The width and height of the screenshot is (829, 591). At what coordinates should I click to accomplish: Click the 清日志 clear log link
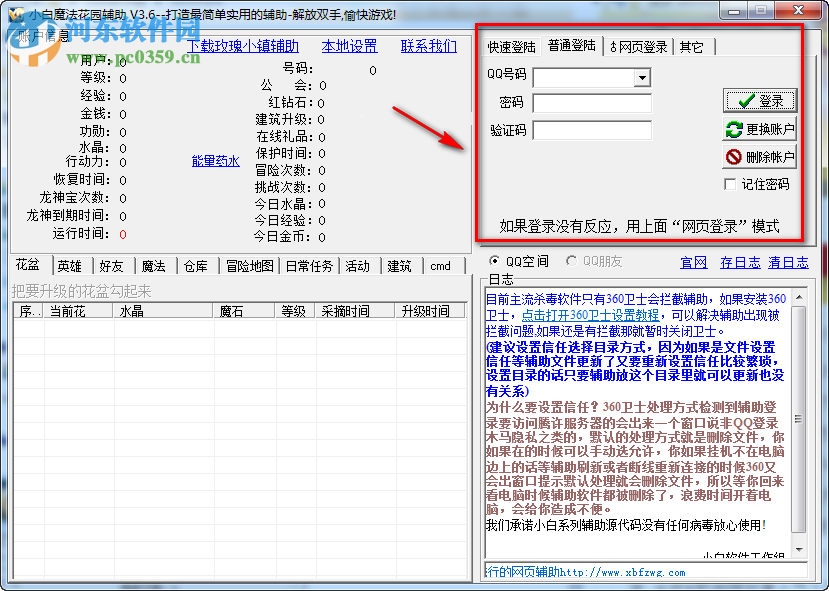788,262
